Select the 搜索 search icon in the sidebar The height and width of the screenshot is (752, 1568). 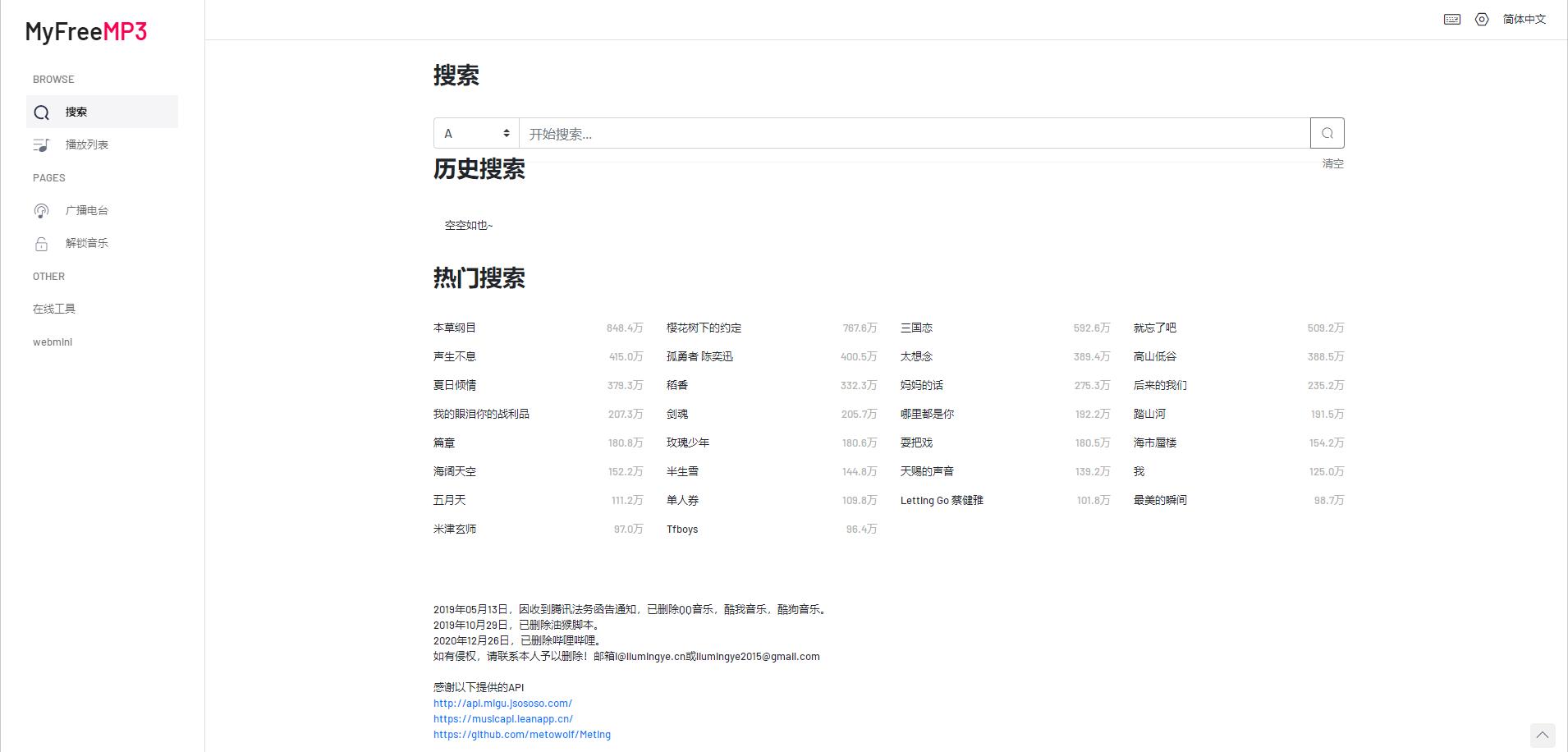(x=42, y=112)
